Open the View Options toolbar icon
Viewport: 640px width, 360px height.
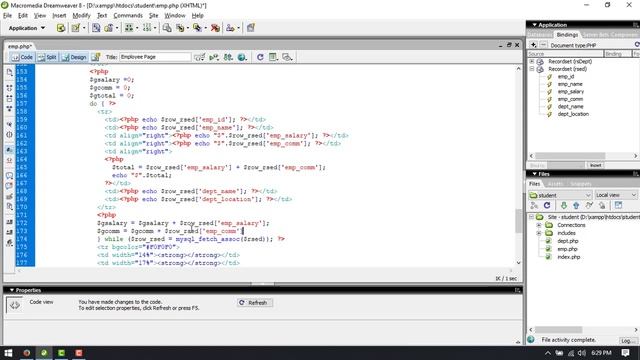pyautogui.click(x=273, y=57)
